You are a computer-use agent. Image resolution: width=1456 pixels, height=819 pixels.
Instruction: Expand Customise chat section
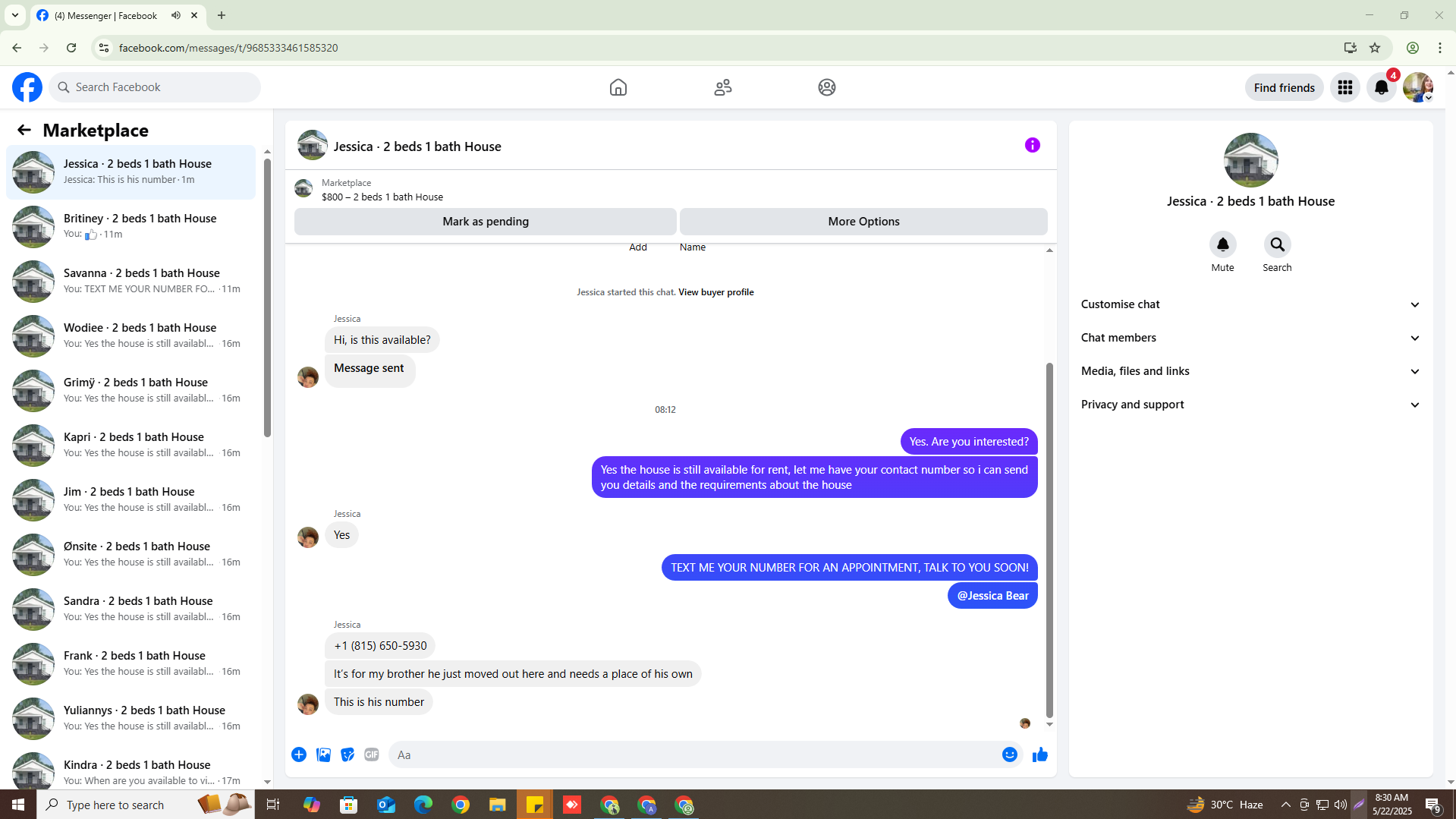pyautogui.click(x=1250, y=304)
